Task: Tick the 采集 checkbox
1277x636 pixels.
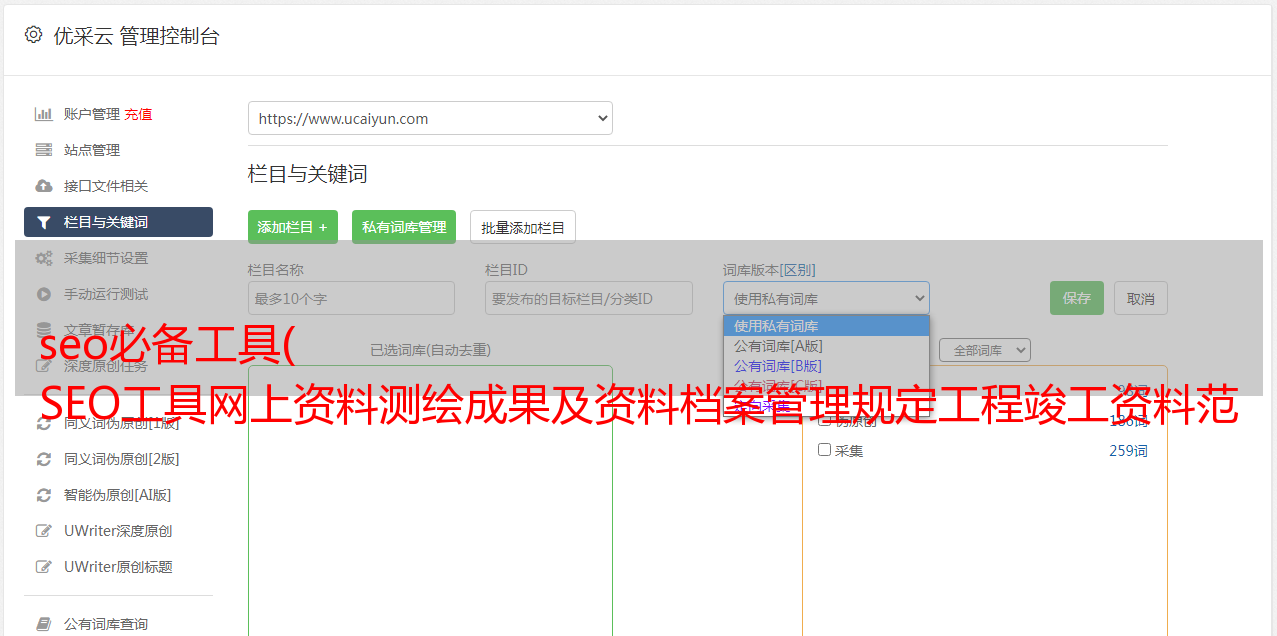Action: pos(825,450)
